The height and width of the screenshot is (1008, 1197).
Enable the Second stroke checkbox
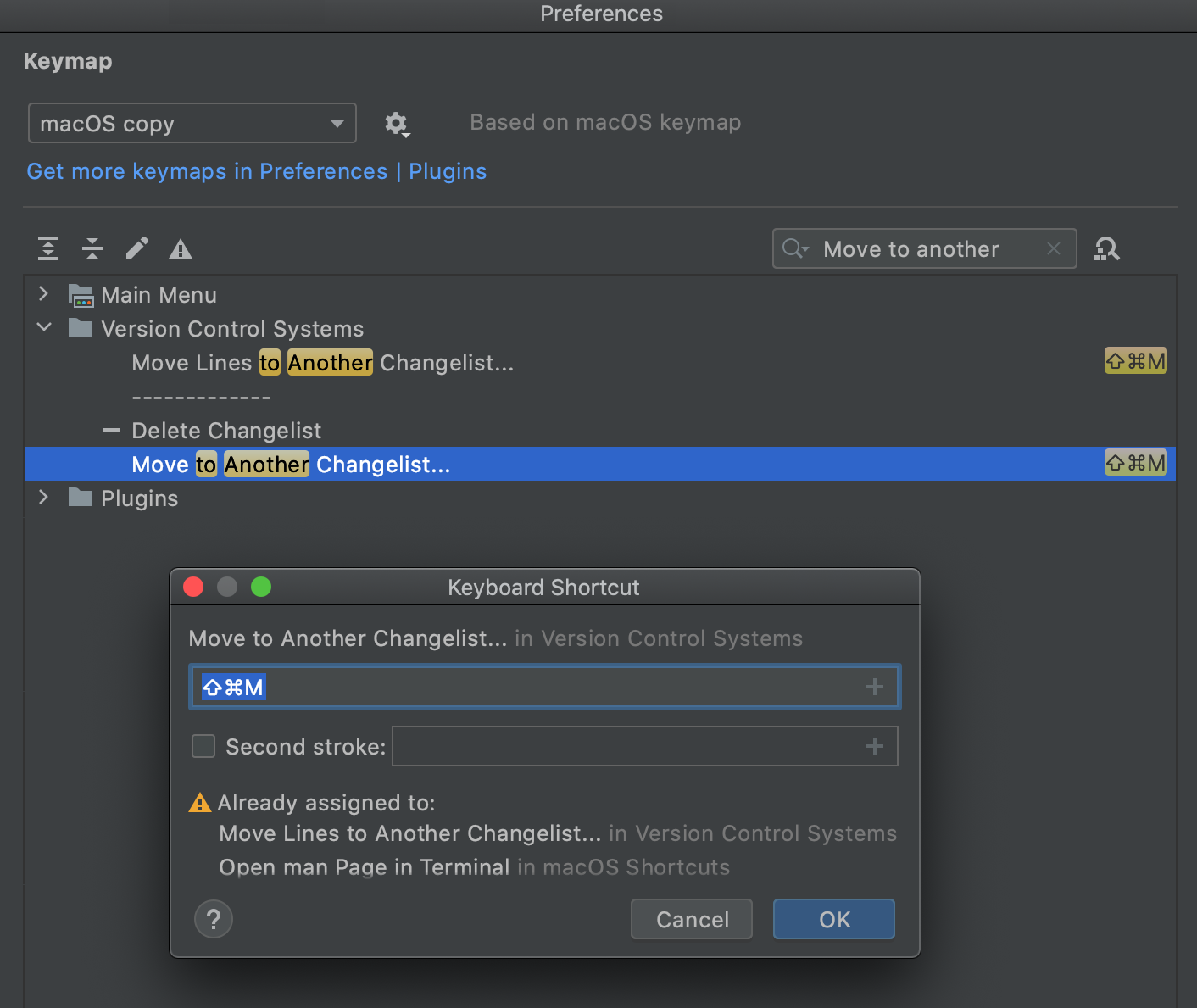pos(203,746)
